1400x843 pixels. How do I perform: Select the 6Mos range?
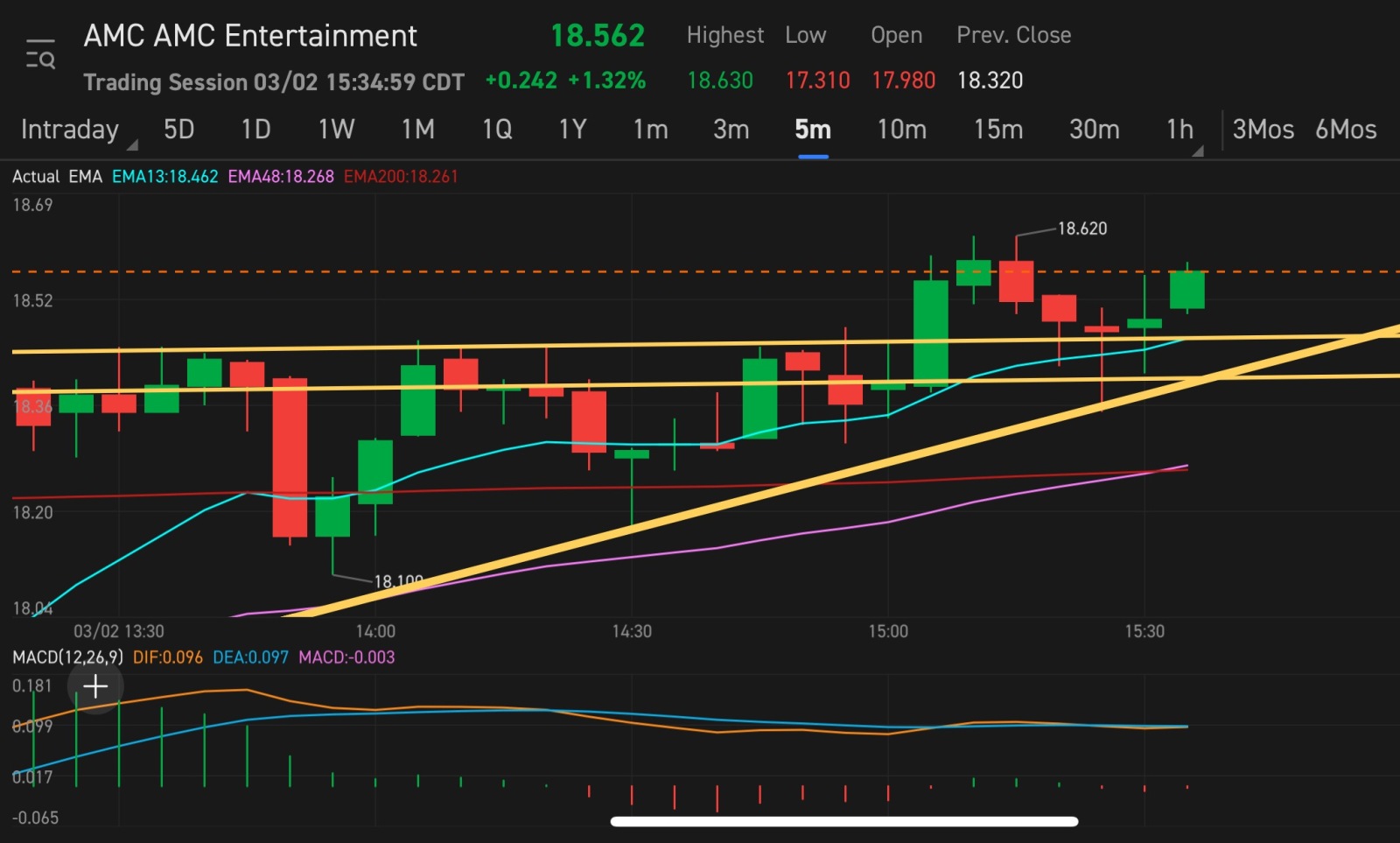pos(1346,130)
